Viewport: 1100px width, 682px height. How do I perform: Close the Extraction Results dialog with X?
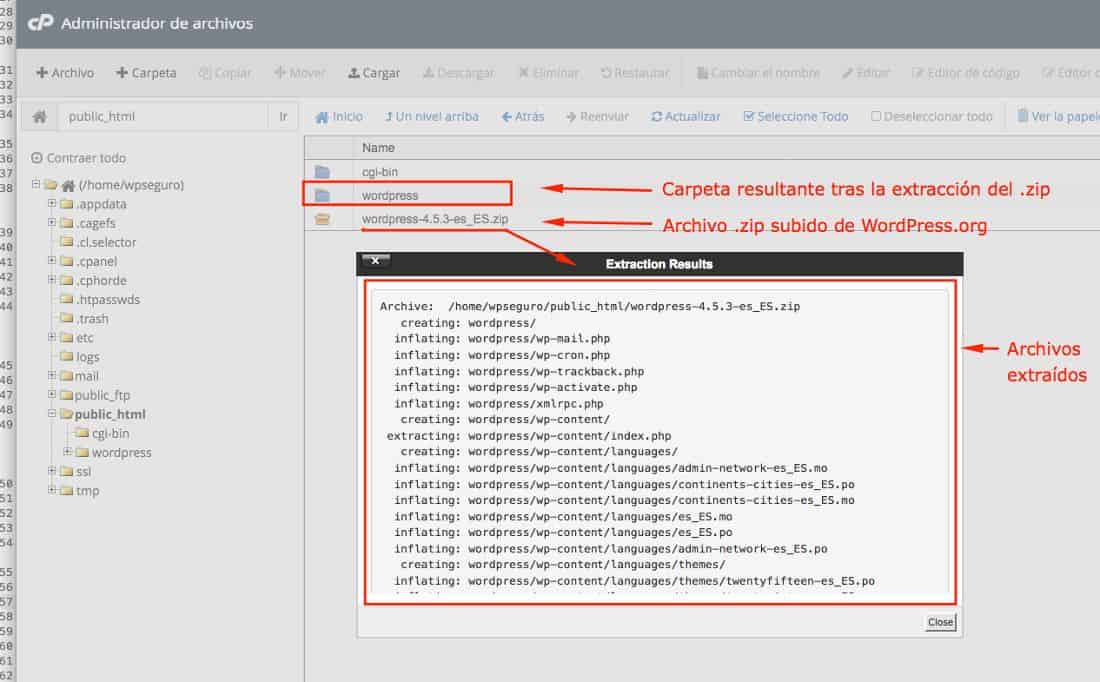point(375,261)
